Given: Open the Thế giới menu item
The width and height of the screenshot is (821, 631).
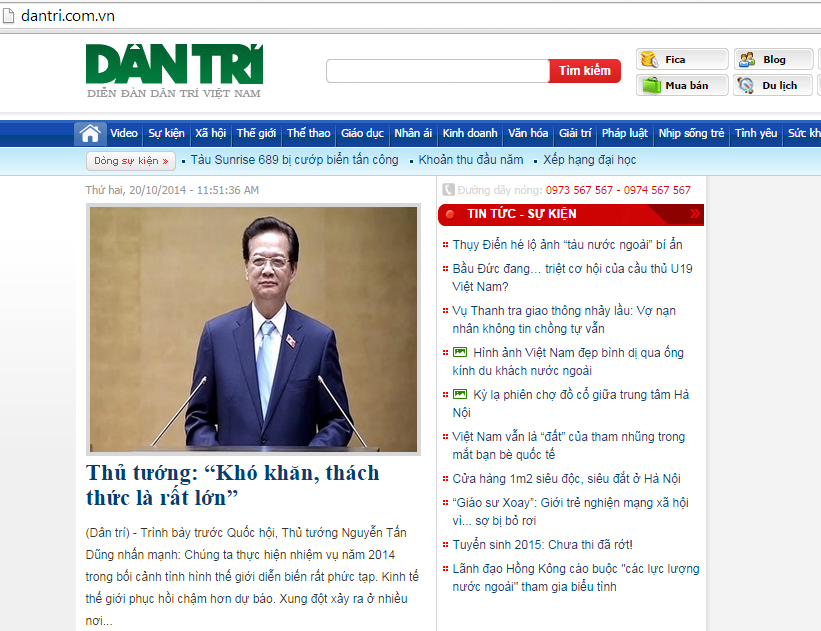Looking at the screenshot, I should pyautogui.click(x=256, y=133).
